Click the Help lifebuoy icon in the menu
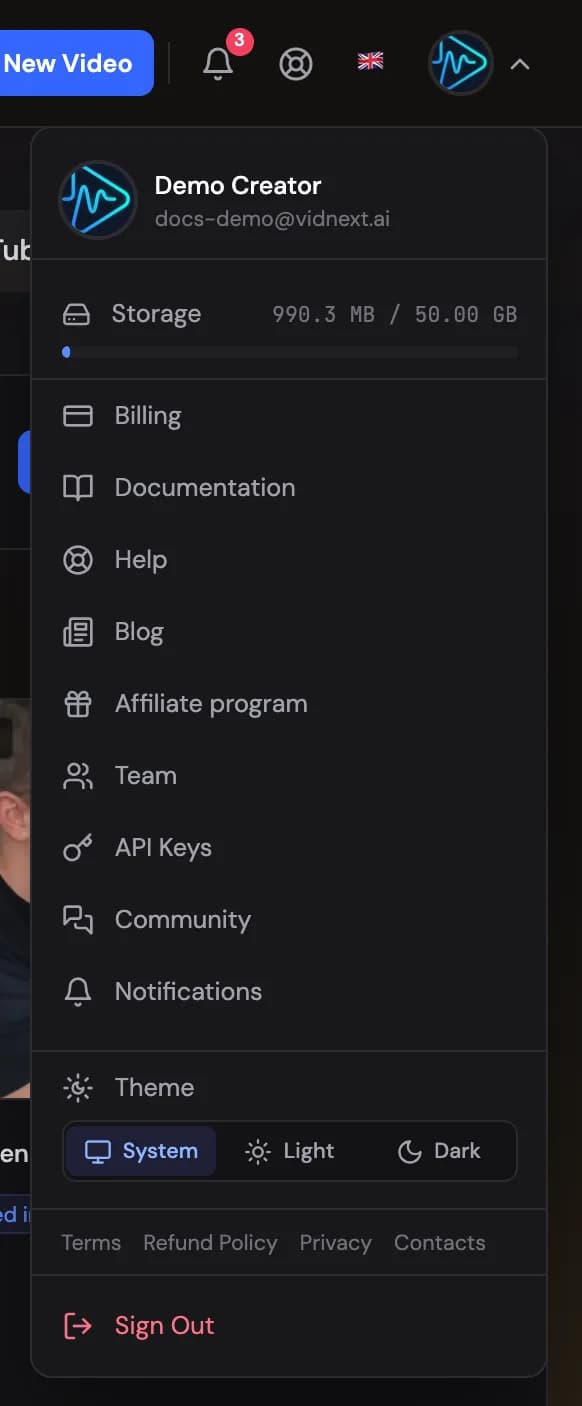The image size is (582, 1406). pyautogui.click(x=78, y=560)
